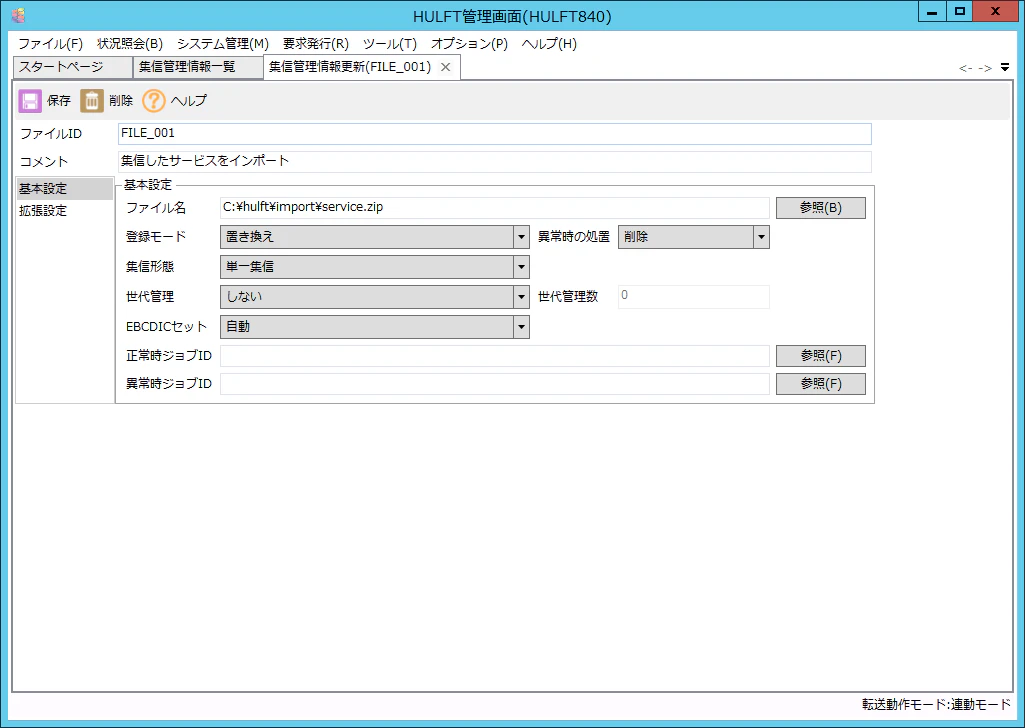Open the 要求発行(R) menu
The height and width of the screenshot is (728, 1025).
coord(316,44)
